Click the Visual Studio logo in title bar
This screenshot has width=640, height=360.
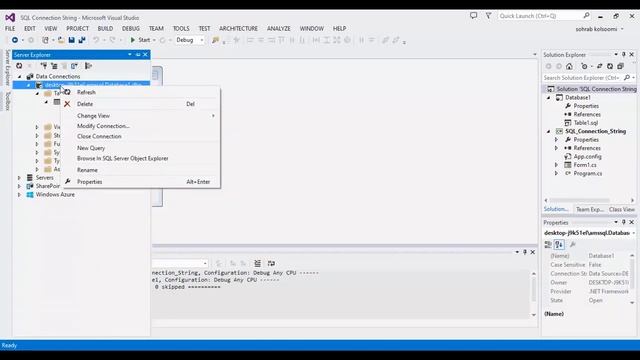pyautogui.click(x=10, y=18)
